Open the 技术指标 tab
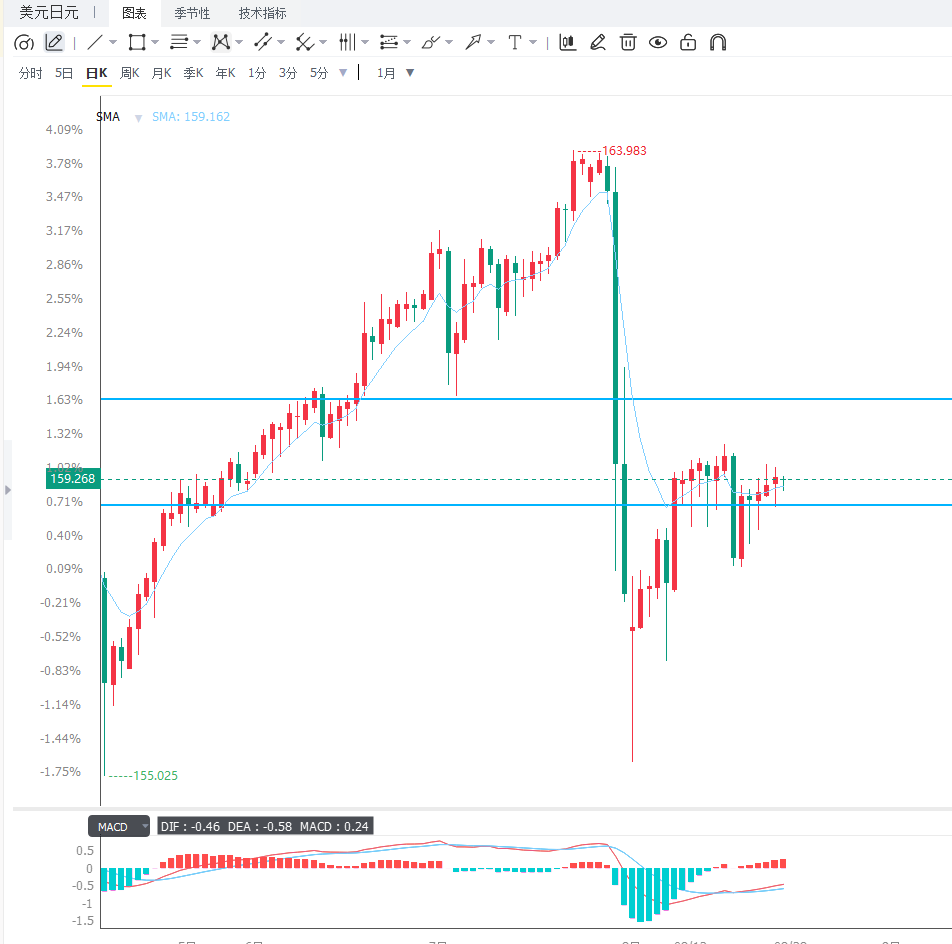 262,13
